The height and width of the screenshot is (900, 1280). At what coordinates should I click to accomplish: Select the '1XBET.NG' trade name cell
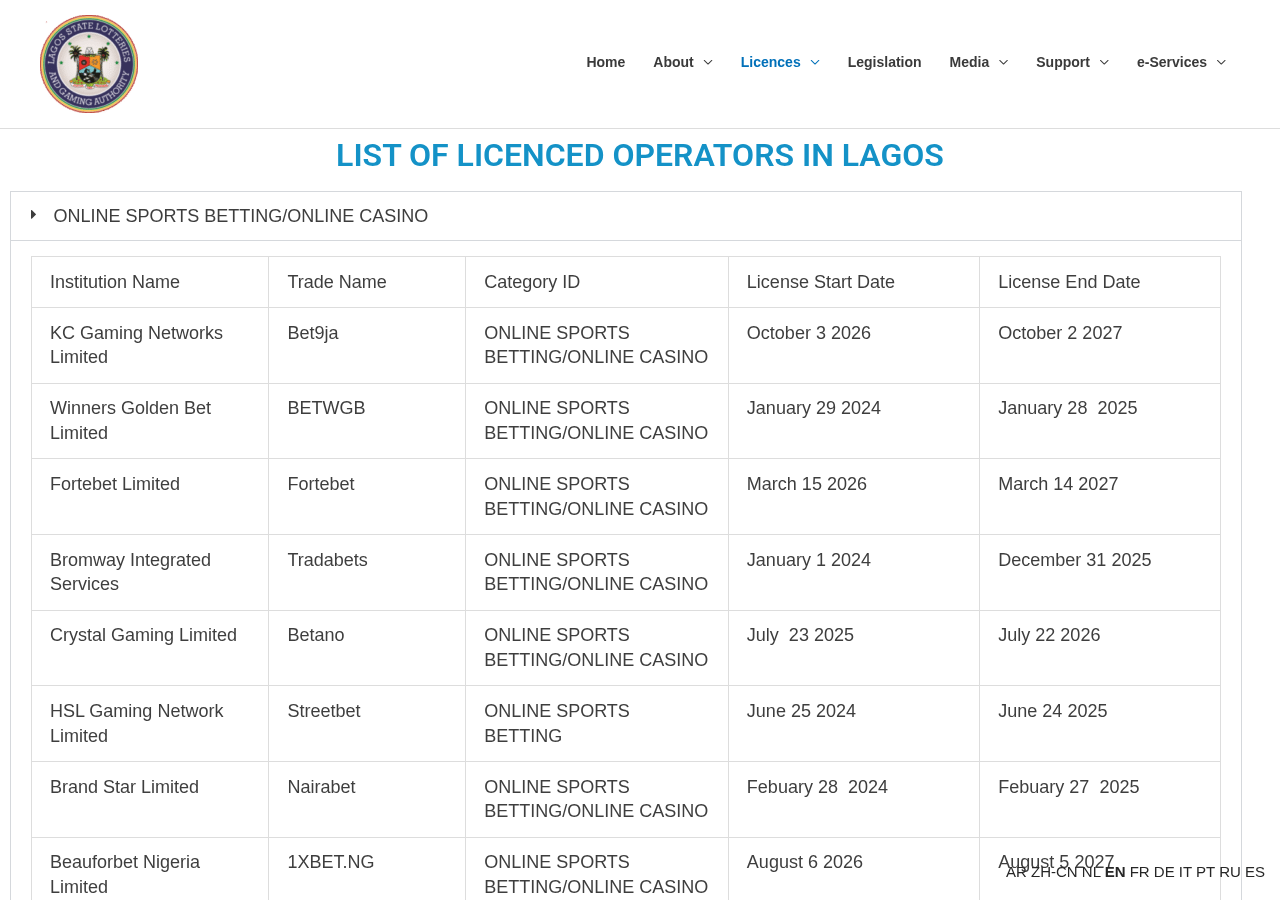pos(367,869)
